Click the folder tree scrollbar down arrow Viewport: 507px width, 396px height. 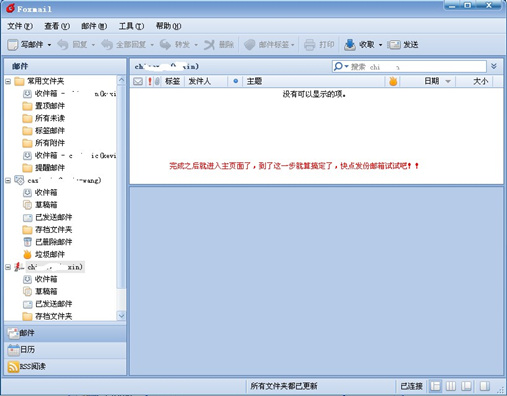121,315
